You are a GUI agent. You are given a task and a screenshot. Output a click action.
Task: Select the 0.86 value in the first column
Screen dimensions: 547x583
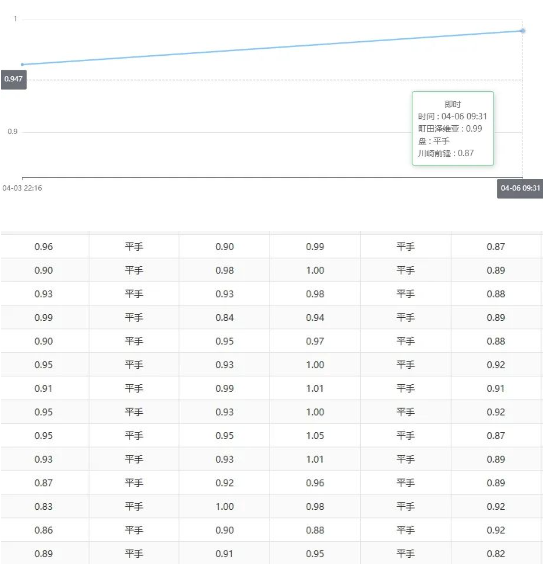pos(44,530)
